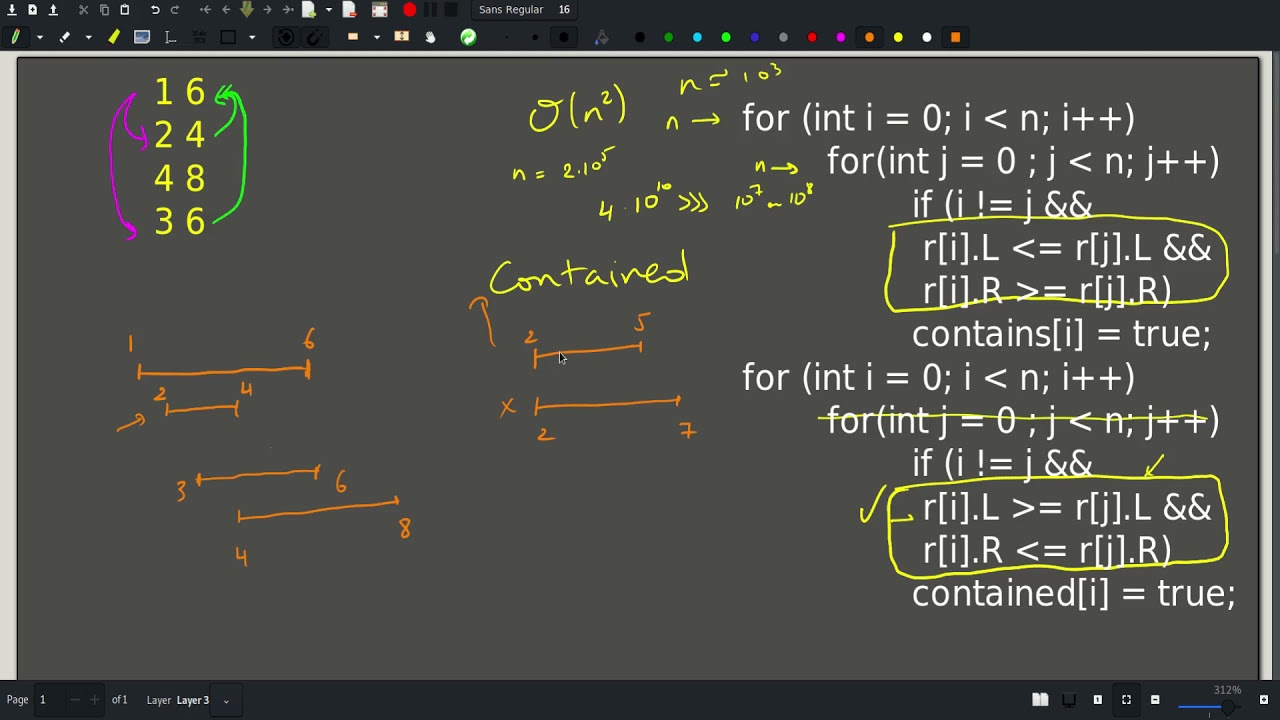Select the Text tool
This screenshot has width=1280, height=720.
[x=170, y=37]
